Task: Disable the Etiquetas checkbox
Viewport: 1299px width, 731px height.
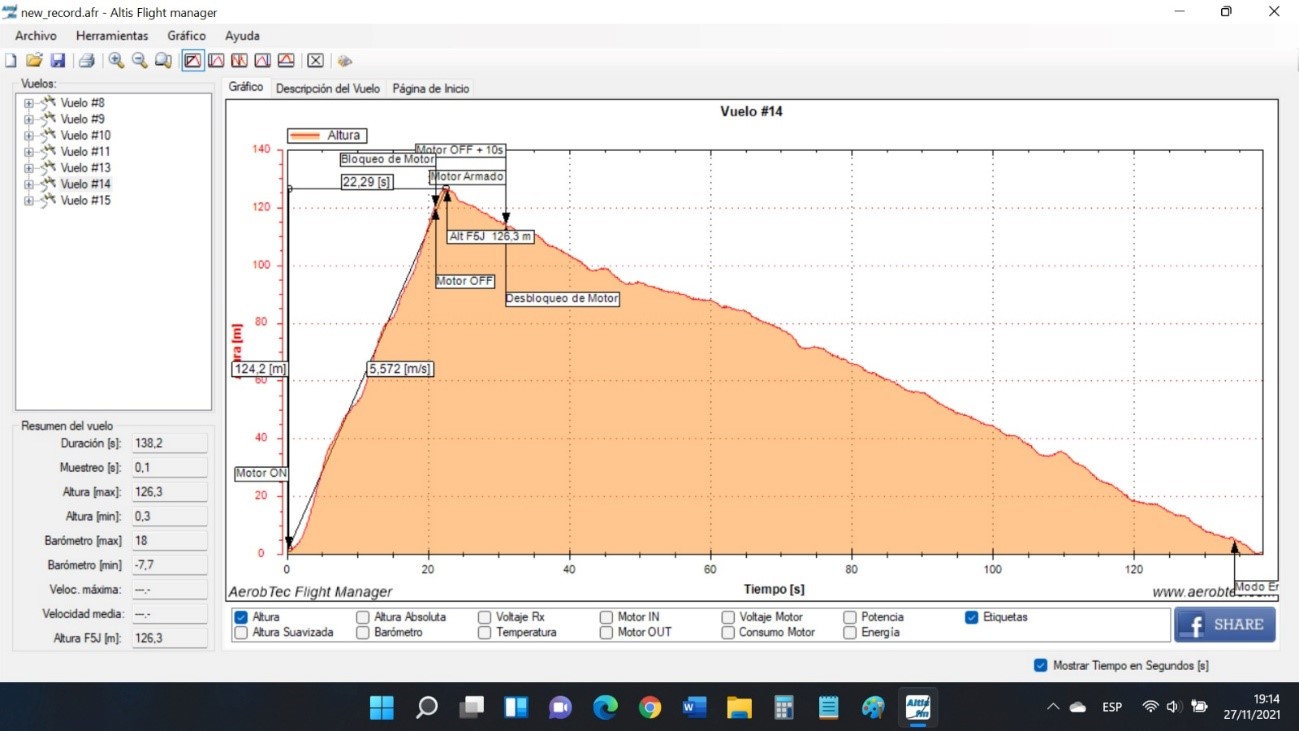Action: (972, 617)
